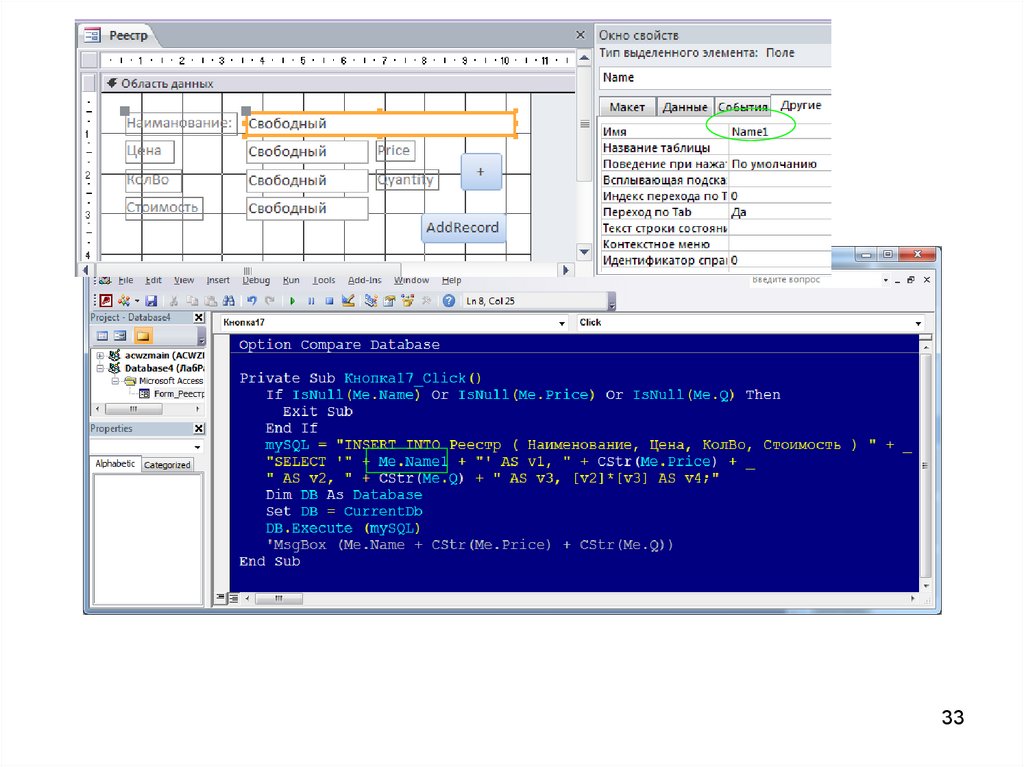Viewport: 1024px width, 767px height.
Task: Click the Undo icon in VBA toolbar
Action: click(x=251, y=300)
